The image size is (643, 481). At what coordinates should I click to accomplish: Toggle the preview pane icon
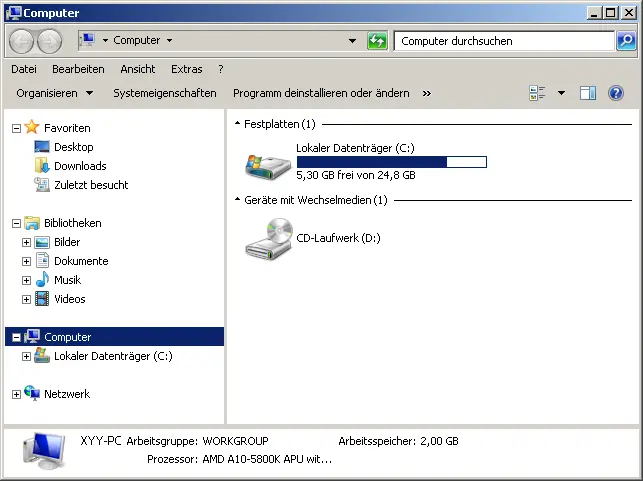588,93
